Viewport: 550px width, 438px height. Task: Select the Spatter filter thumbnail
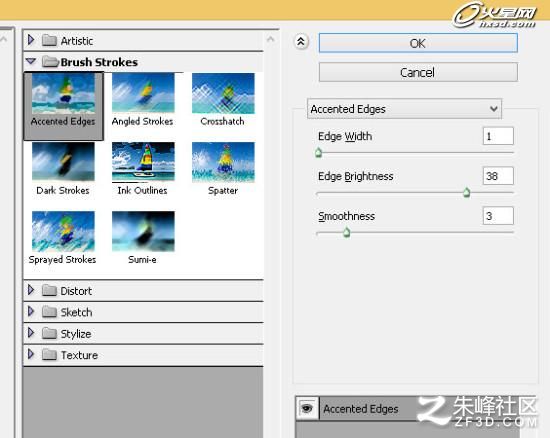coord(223,162)
